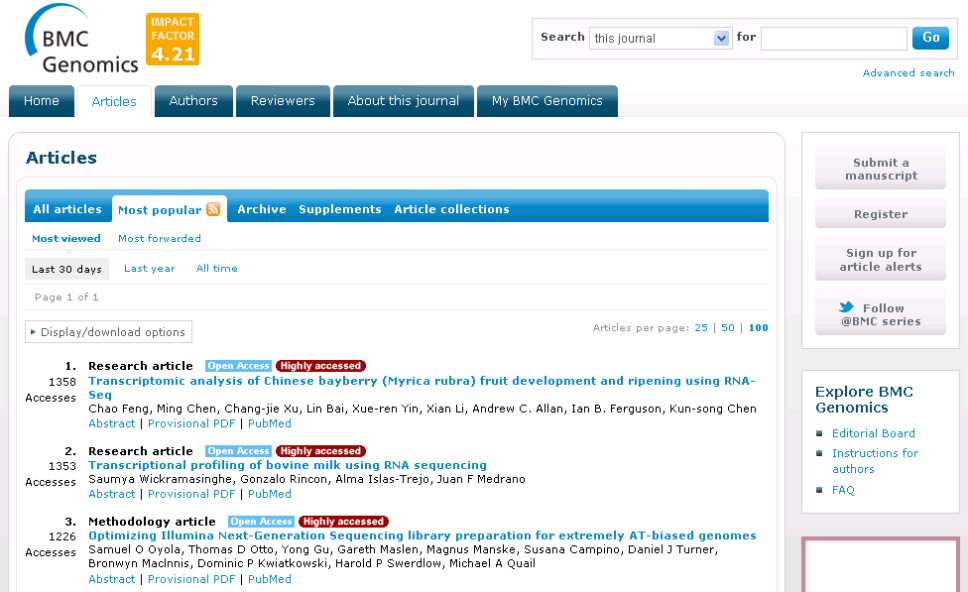Filter by Last year
The width and height of the screenshot is (968, 592).
tap(149, 269)
